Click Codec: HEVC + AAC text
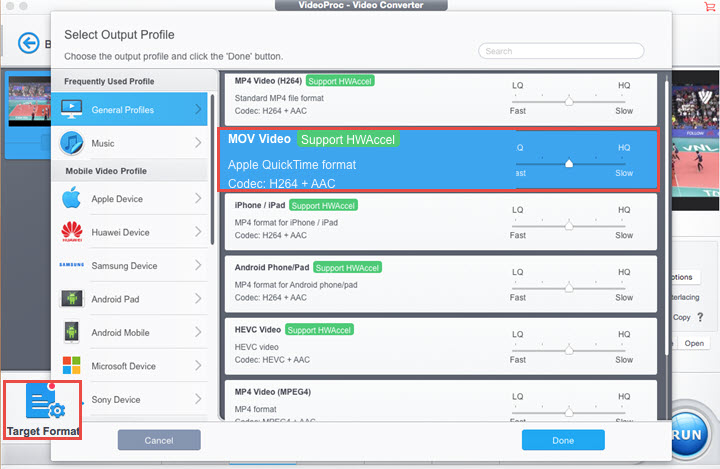Image resolution: width=720 pixels, height=469 pixels. coord(272,360)
